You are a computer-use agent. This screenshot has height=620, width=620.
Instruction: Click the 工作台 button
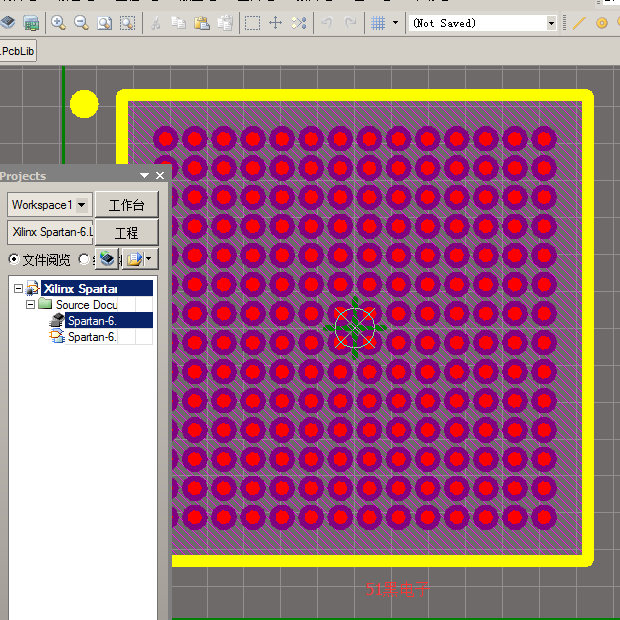(127, 205)
